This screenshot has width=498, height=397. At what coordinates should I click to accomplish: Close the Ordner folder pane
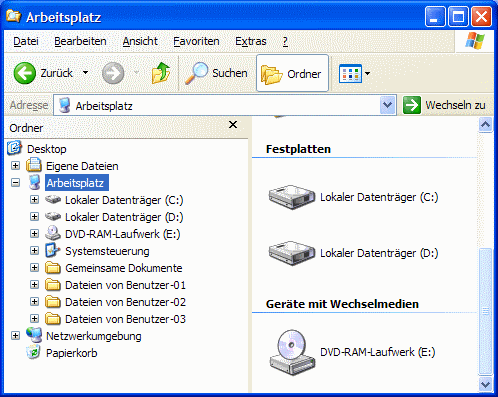click(233, 125)
